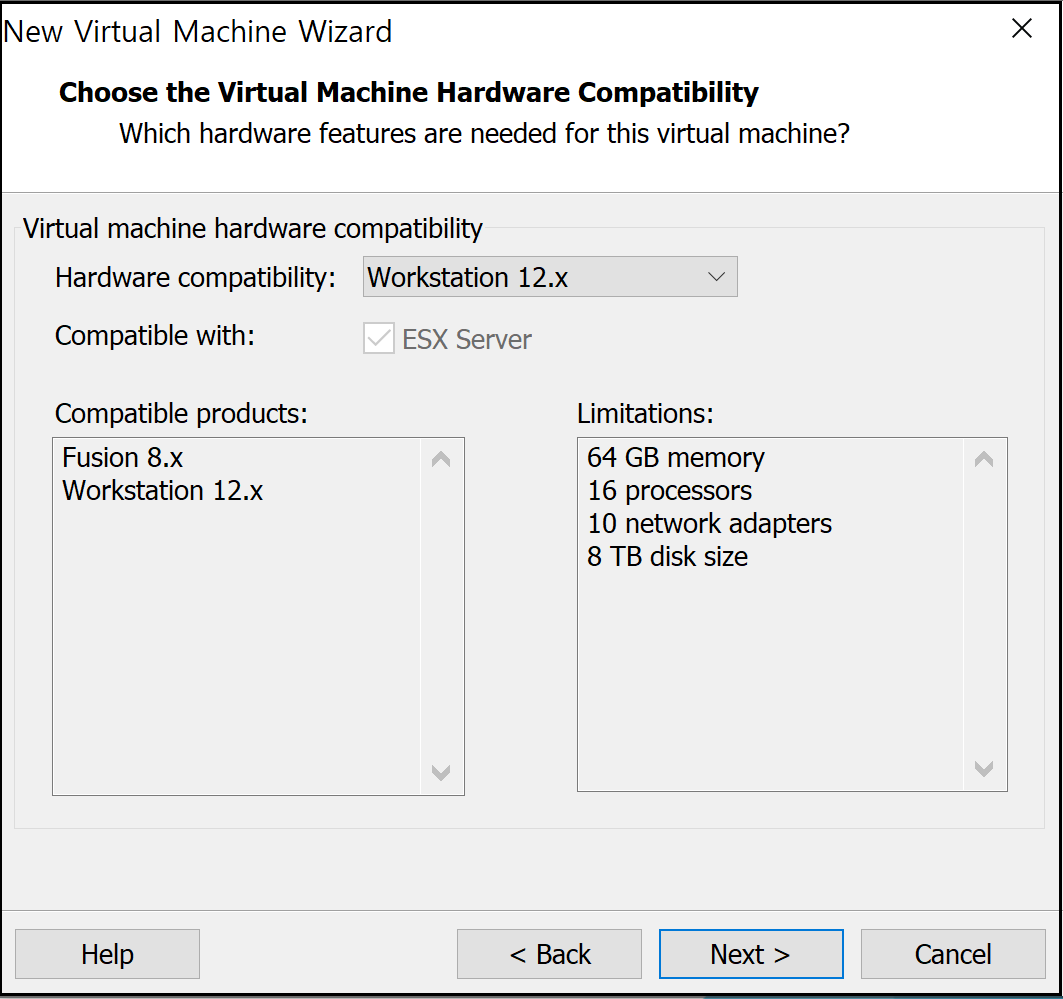This screenshot has width=1063, height=999.
Task: Select the 10 network adapters limitation
Action: (709, 523)
